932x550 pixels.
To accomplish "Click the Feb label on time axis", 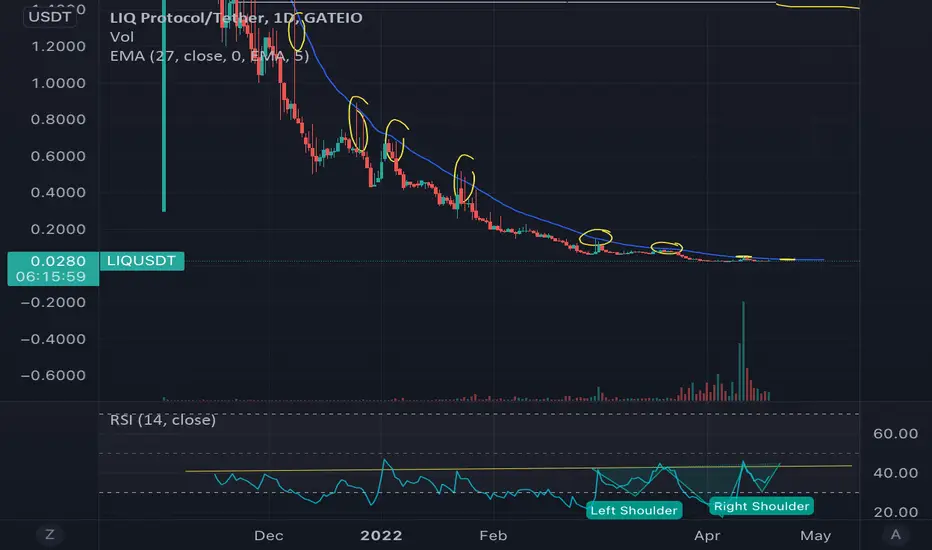I will pos(493,535).
